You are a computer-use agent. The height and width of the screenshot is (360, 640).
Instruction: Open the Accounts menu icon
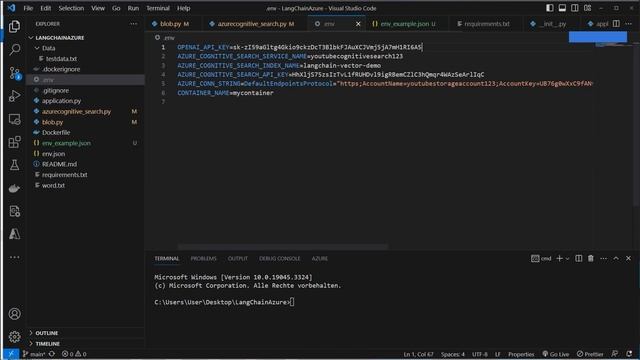click(14, 313)
